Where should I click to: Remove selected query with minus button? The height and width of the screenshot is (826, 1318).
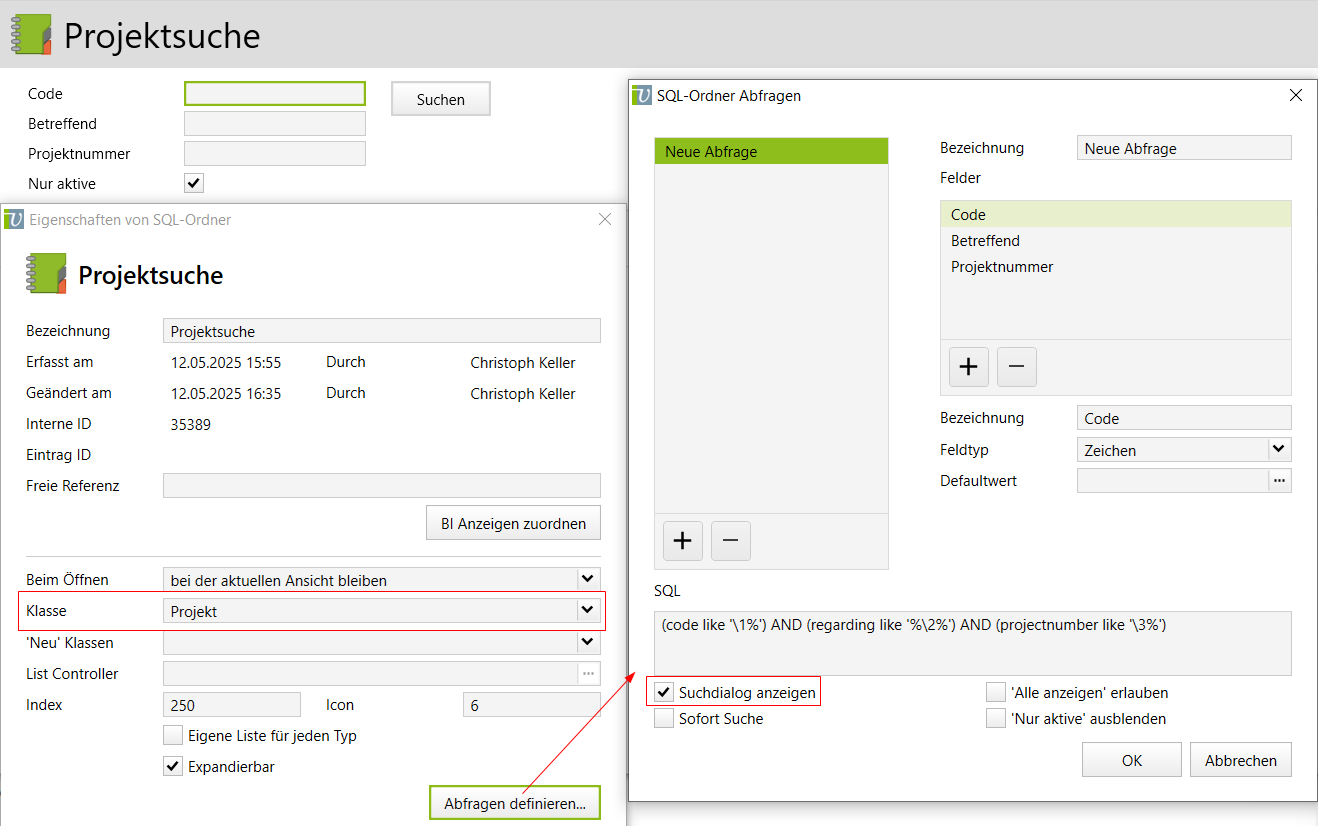click(x=730, y=541)
